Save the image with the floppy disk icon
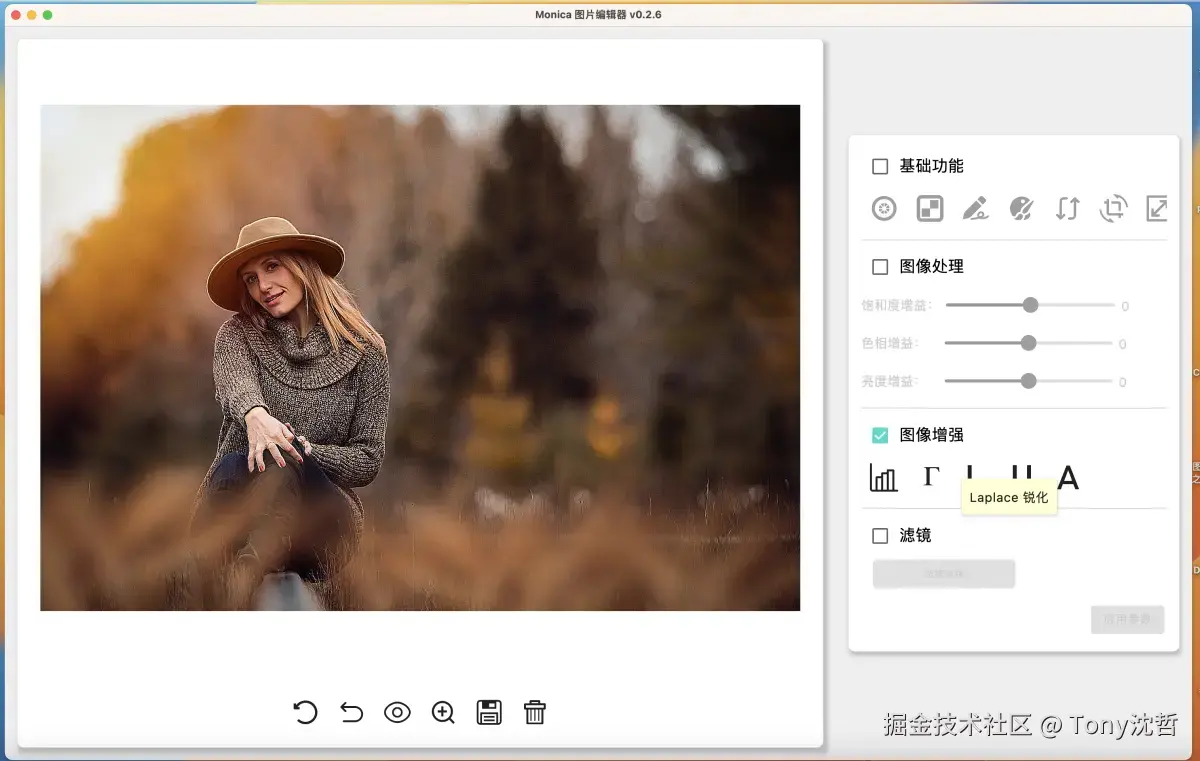This screenshot has height=761, width=1200. [489, 712]
